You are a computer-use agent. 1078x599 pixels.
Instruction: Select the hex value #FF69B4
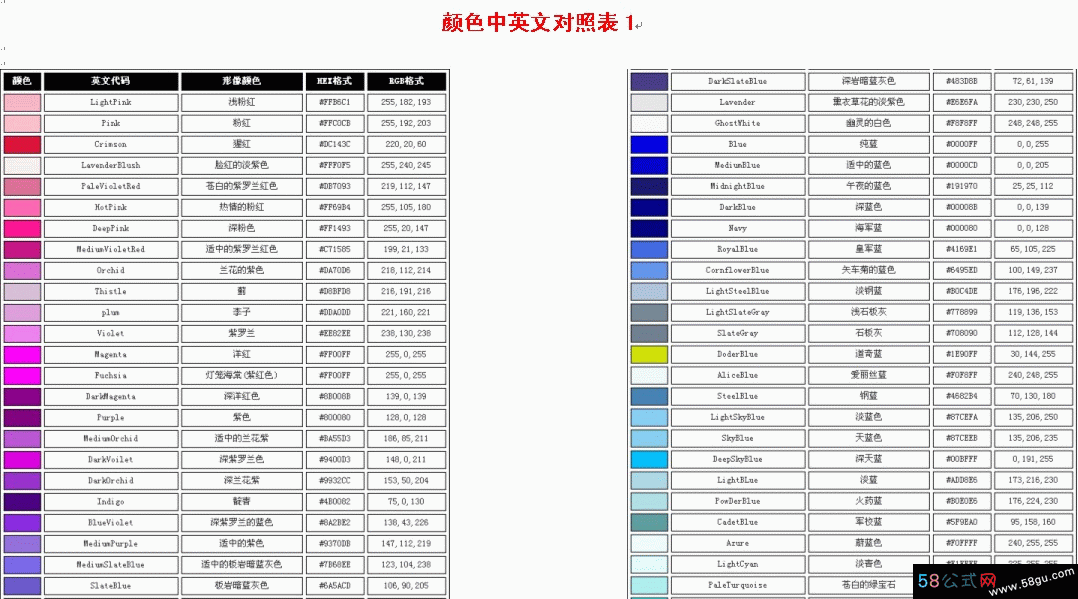(x=335, y=208)
